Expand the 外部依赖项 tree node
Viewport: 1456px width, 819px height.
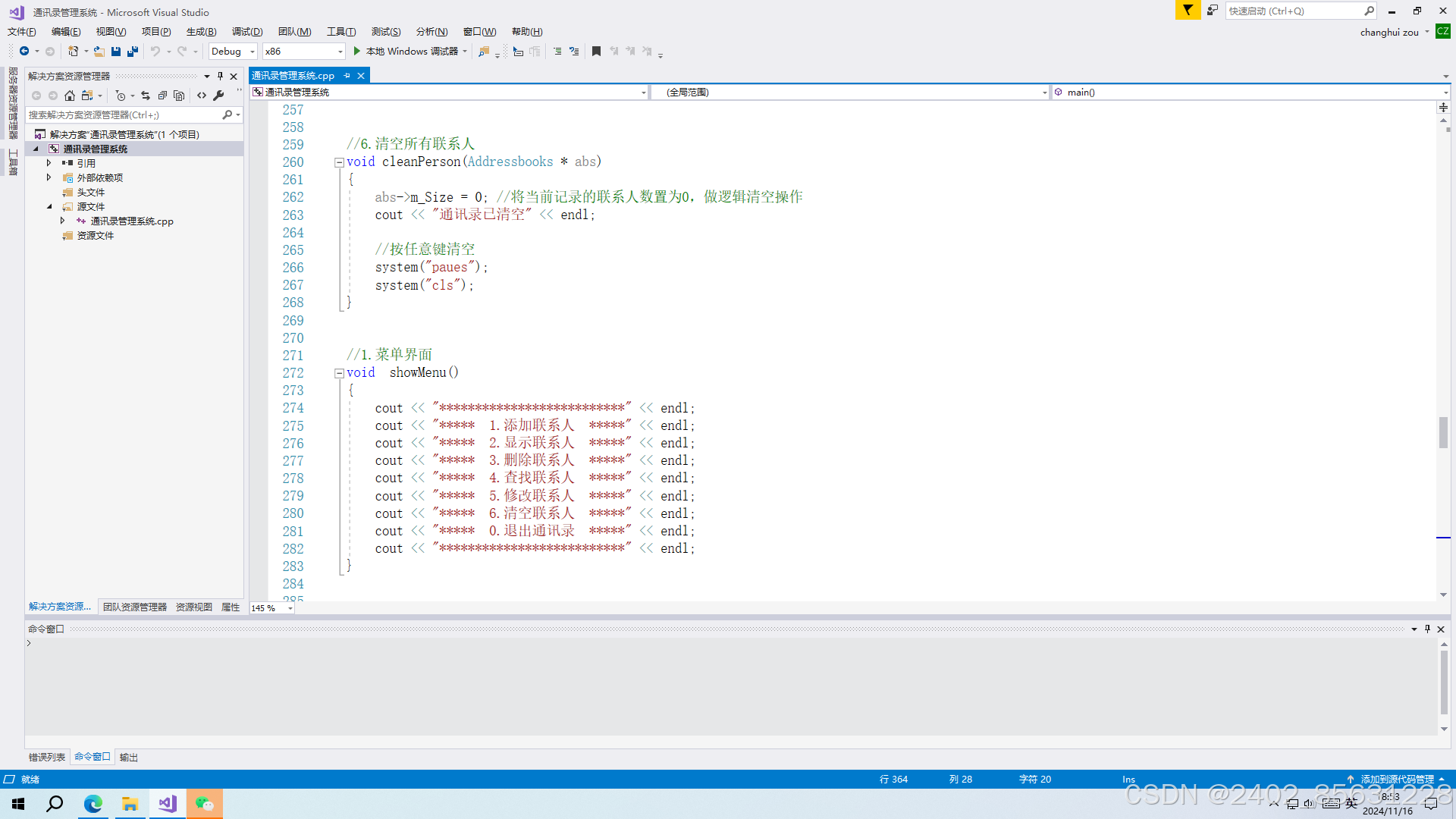(49, 177)
